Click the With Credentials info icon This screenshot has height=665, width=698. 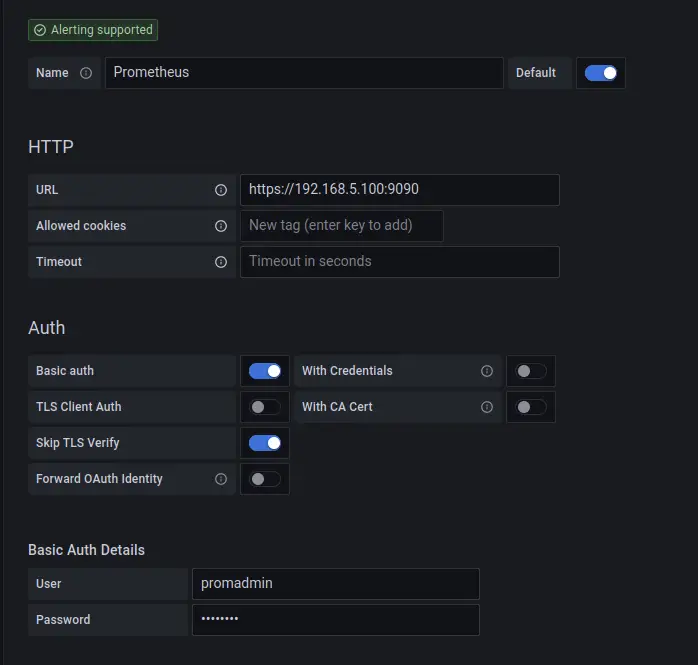(x=487, y=371)
